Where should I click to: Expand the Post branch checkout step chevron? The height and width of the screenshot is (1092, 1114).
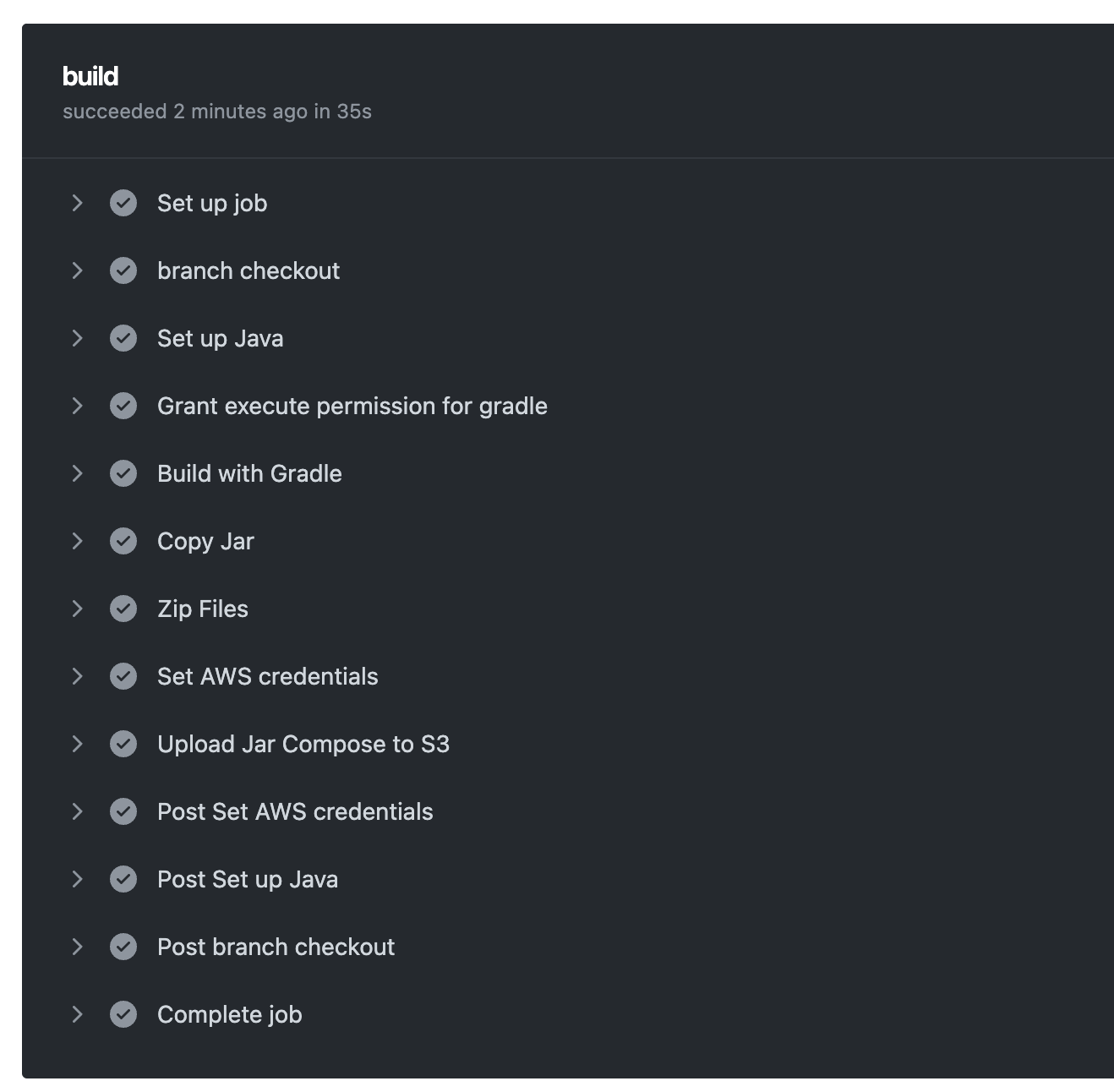(77, 947)
